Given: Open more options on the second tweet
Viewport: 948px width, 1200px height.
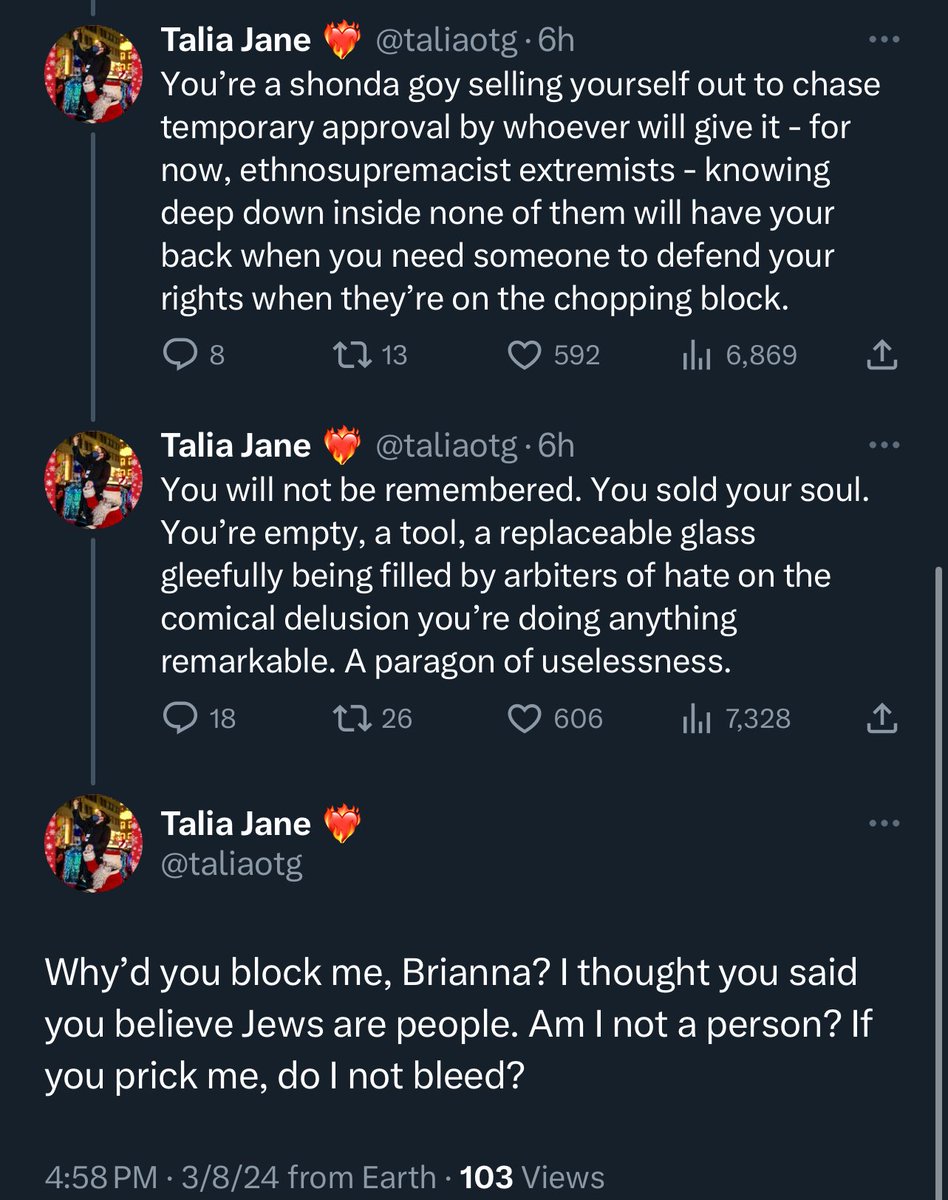Looking at the screenshot, I should [x=883, y=446].
